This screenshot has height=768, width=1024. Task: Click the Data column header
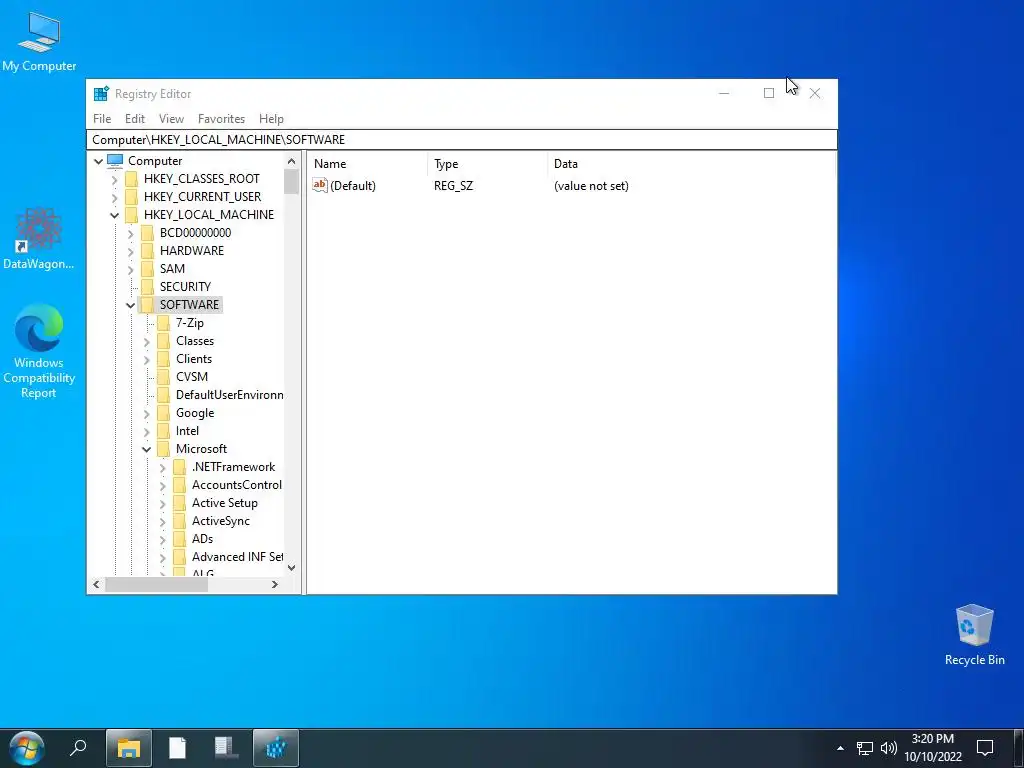(691, 164)
